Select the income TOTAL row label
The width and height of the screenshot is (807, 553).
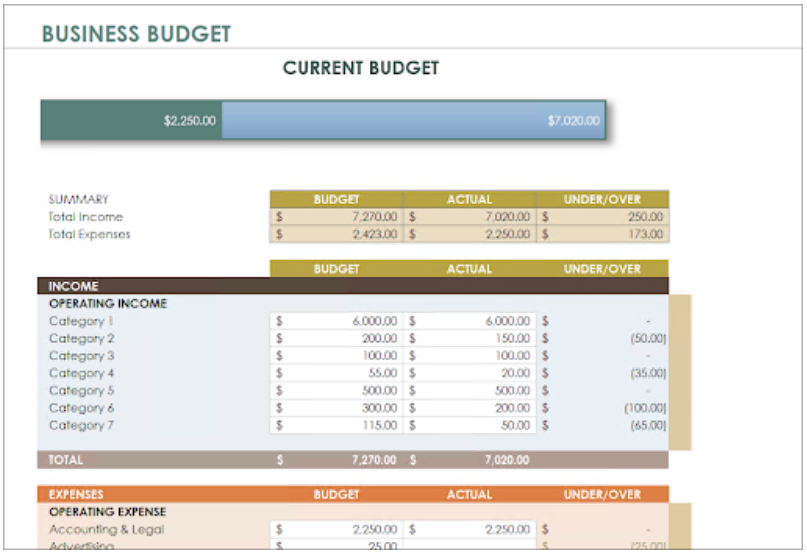67,460
